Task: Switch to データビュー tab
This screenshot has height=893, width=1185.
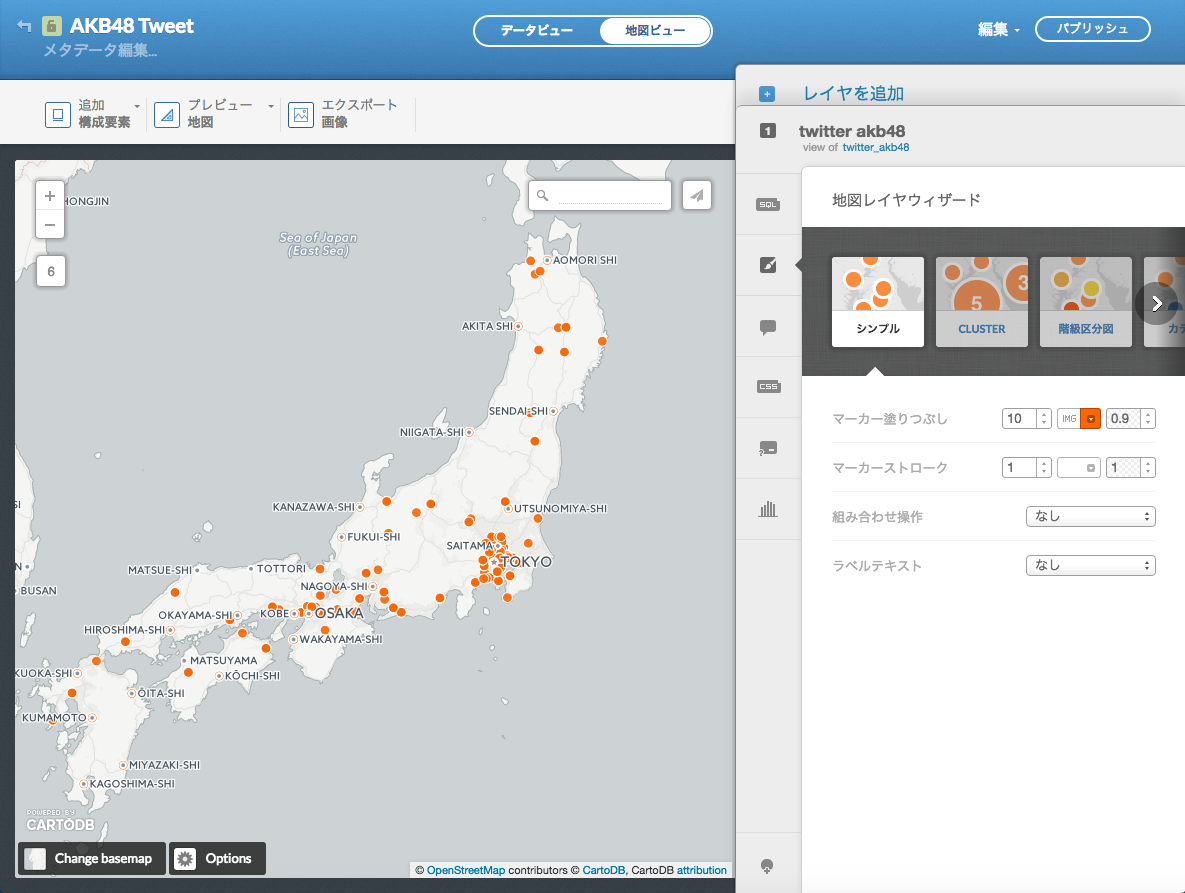Action: [537, 31]
